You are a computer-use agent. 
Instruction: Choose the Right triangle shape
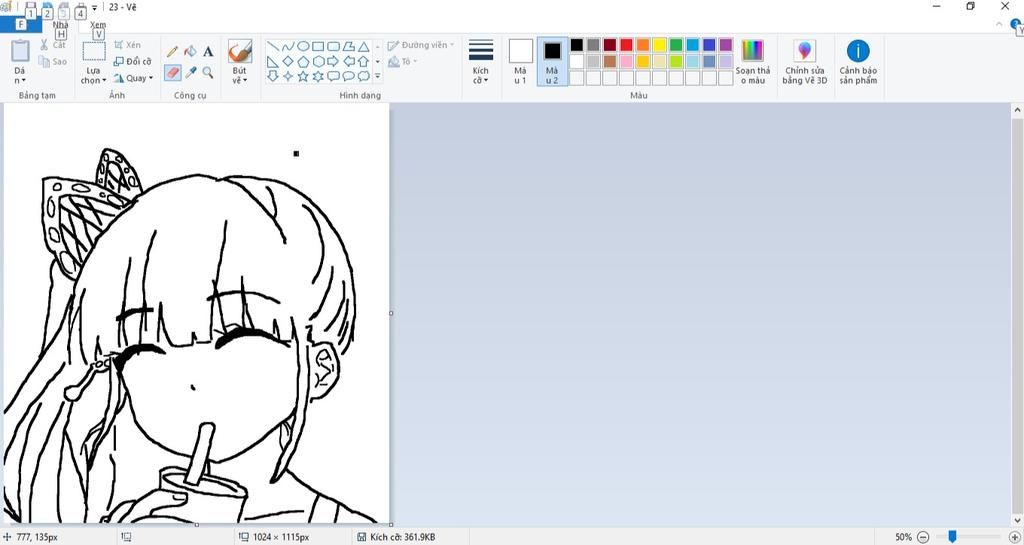(273, 61)
